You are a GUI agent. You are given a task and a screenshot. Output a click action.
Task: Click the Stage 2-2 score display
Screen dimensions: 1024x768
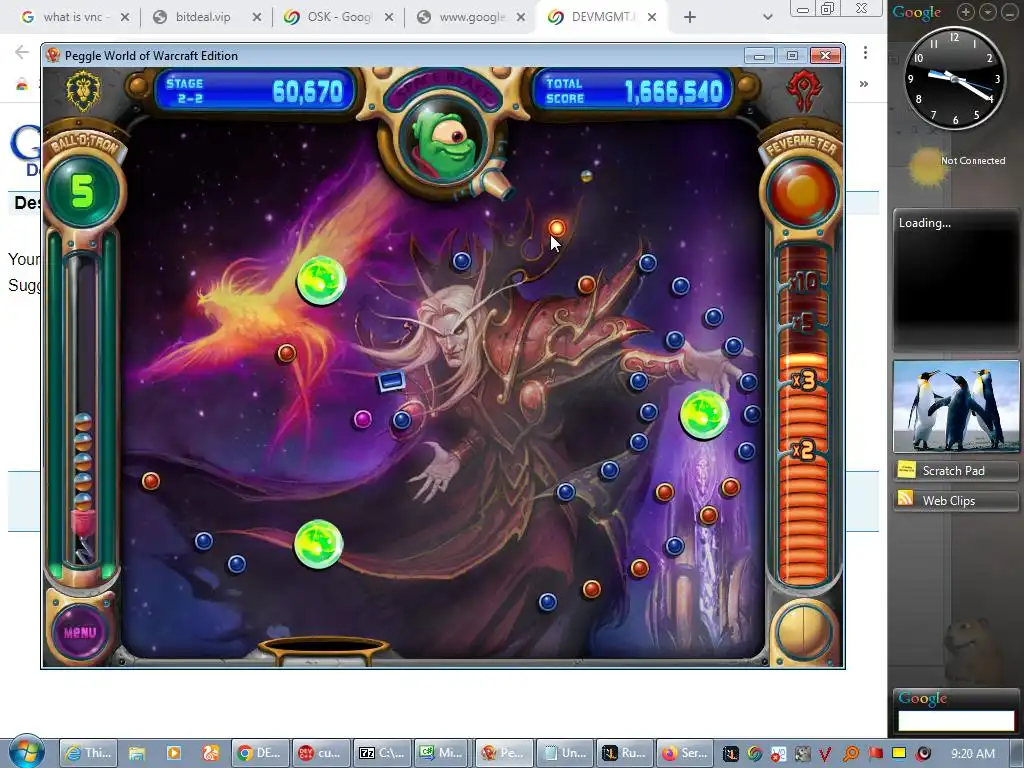click(255, 91)
